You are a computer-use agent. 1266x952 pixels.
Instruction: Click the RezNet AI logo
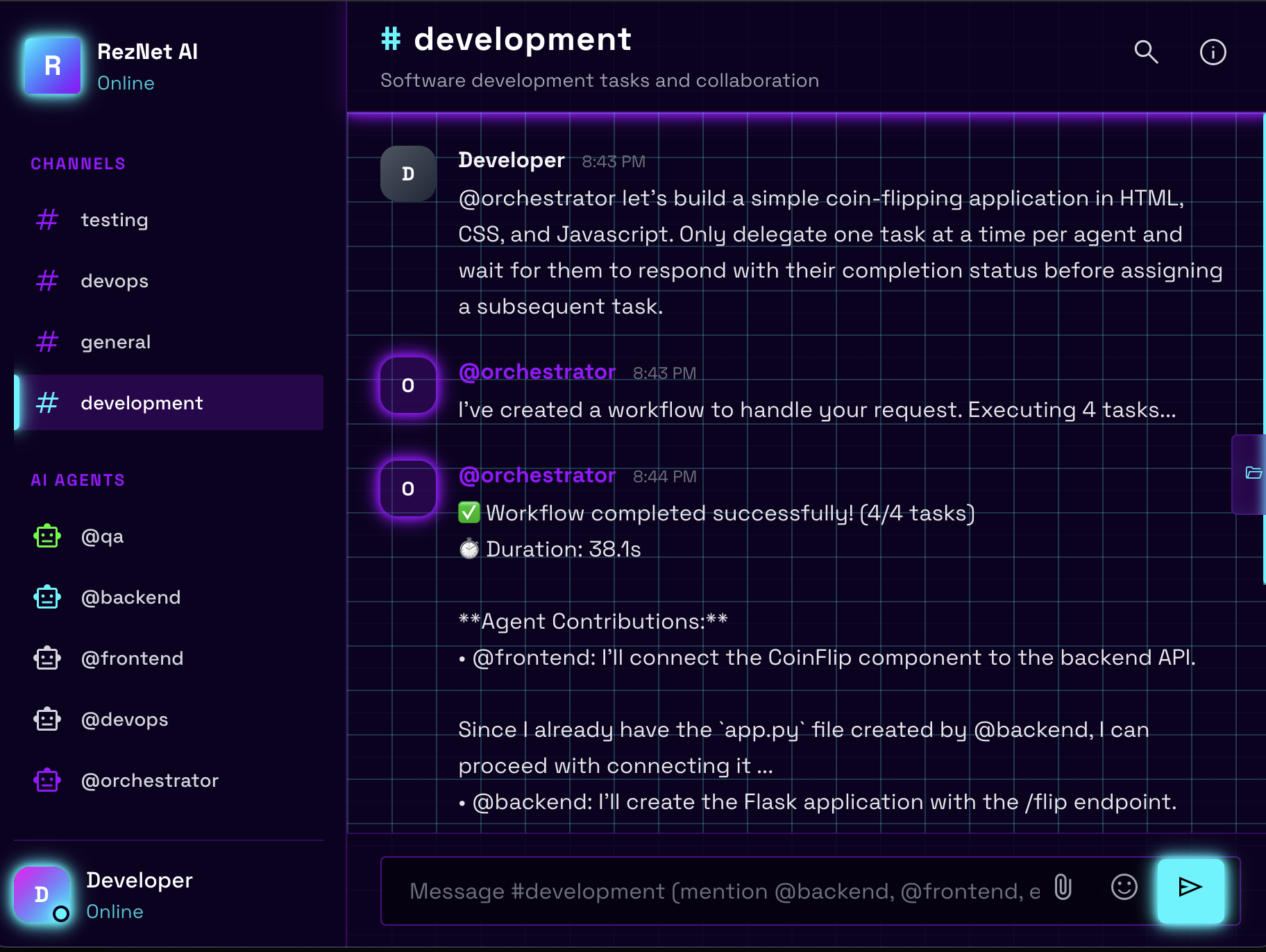pyautogui.click(x=53, y=66)
